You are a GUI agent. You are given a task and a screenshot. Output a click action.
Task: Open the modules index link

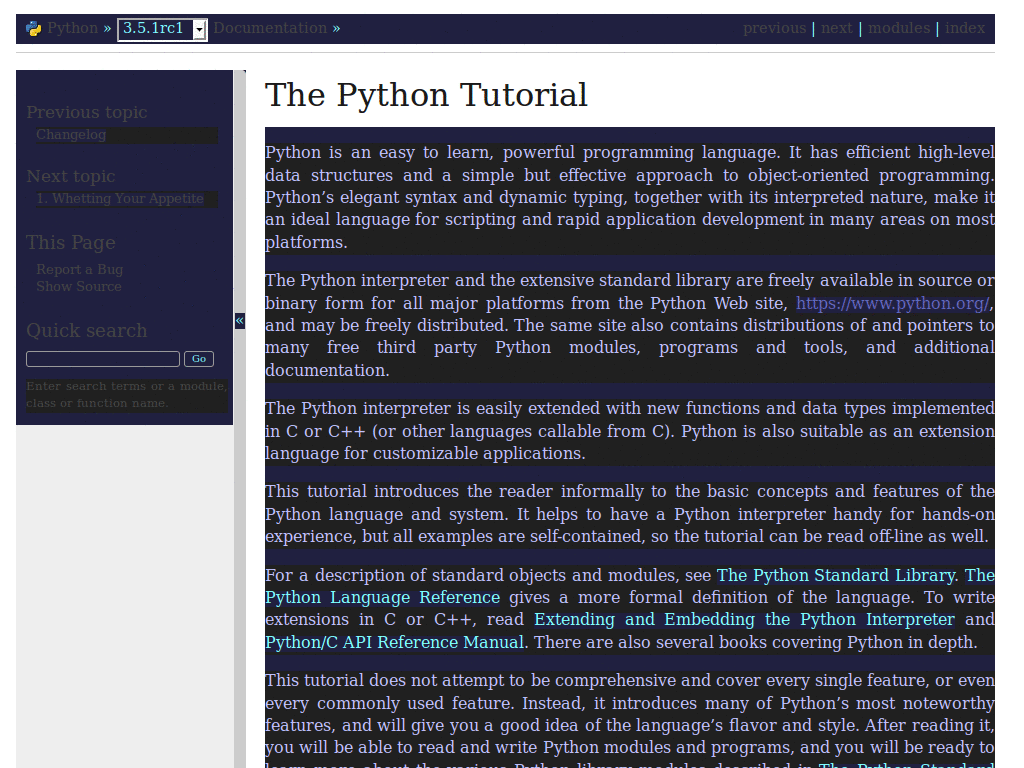click(x=899, y=28)
